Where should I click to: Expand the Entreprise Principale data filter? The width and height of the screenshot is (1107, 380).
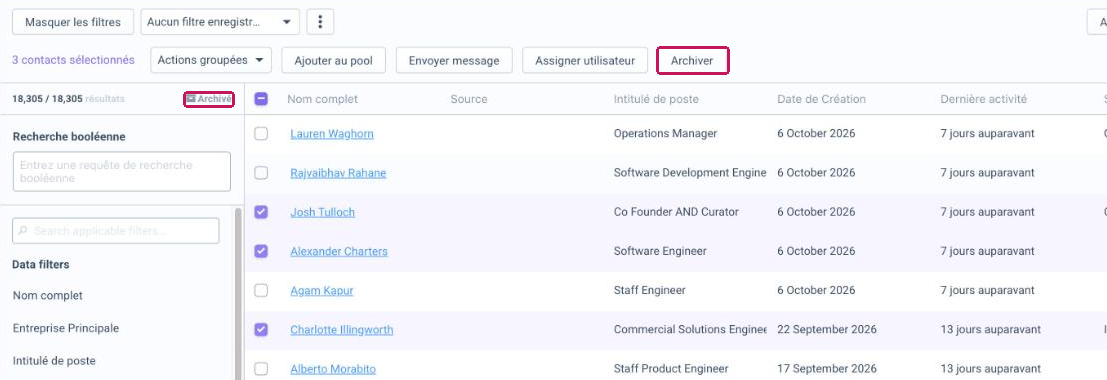point(66,328)
